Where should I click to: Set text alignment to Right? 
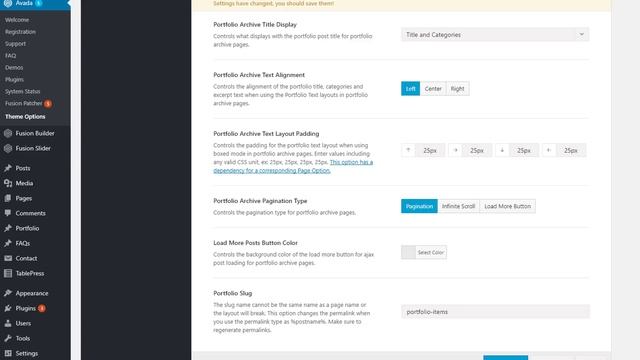click(458, 89)
